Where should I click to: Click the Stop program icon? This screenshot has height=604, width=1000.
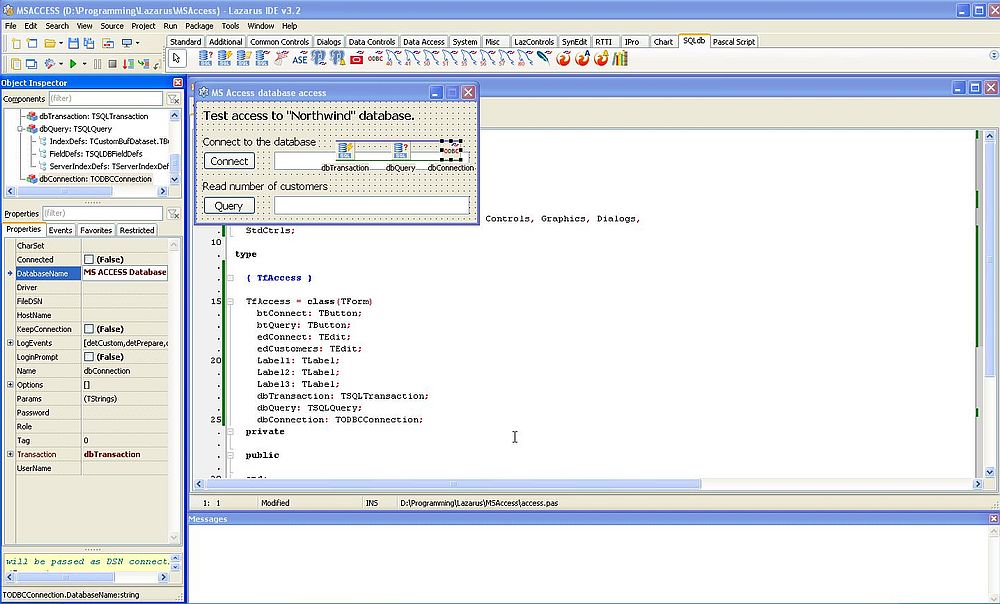pyautogui.click(x=112, y=64)
